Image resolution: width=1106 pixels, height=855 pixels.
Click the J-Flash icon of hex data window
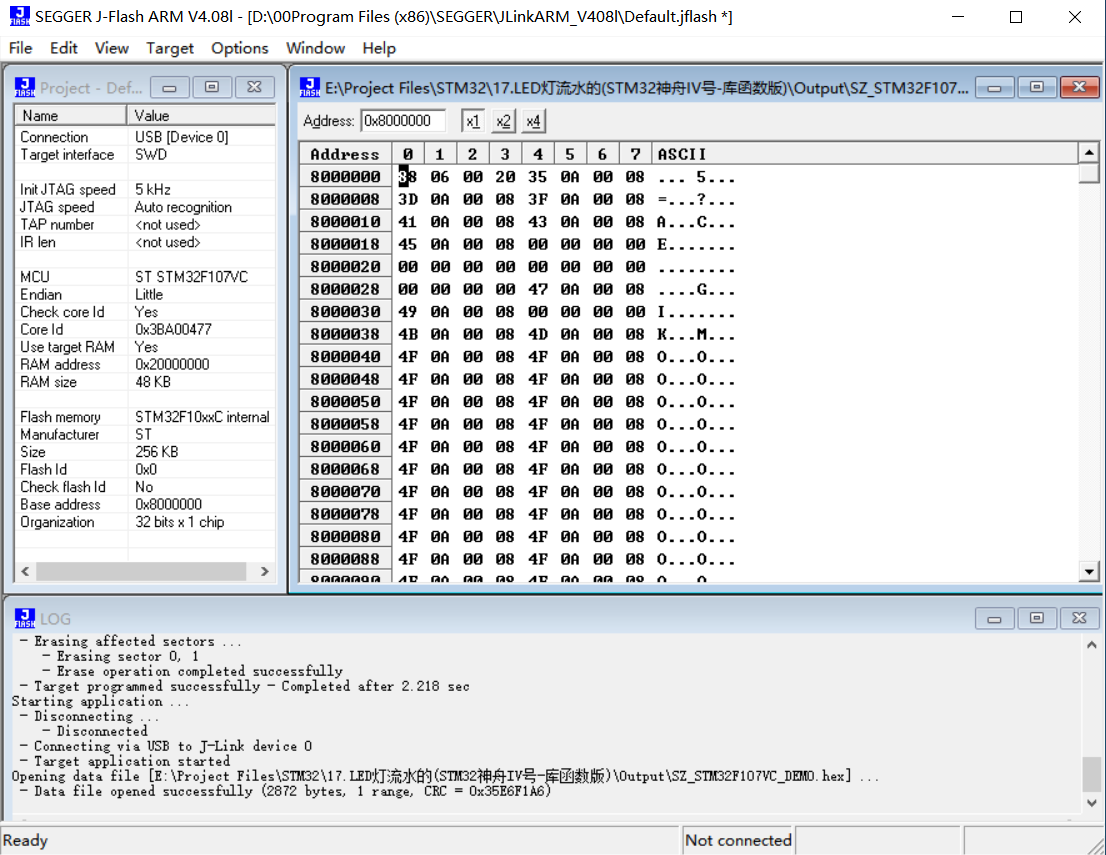pyautogui.click(x=310, y=87)
